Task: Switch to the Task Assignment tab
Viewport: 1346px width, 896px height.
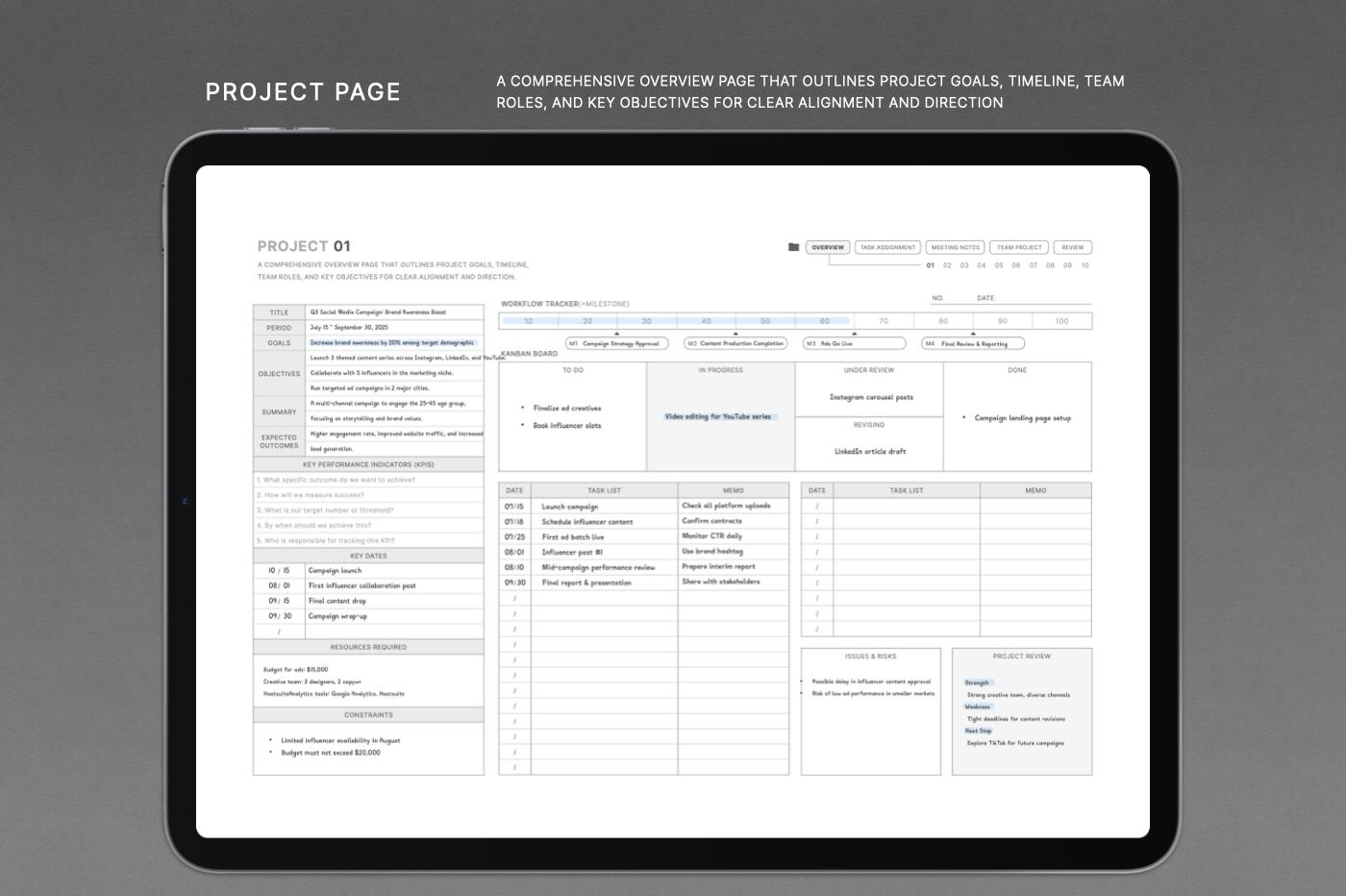Action: [x=887, y=247]
